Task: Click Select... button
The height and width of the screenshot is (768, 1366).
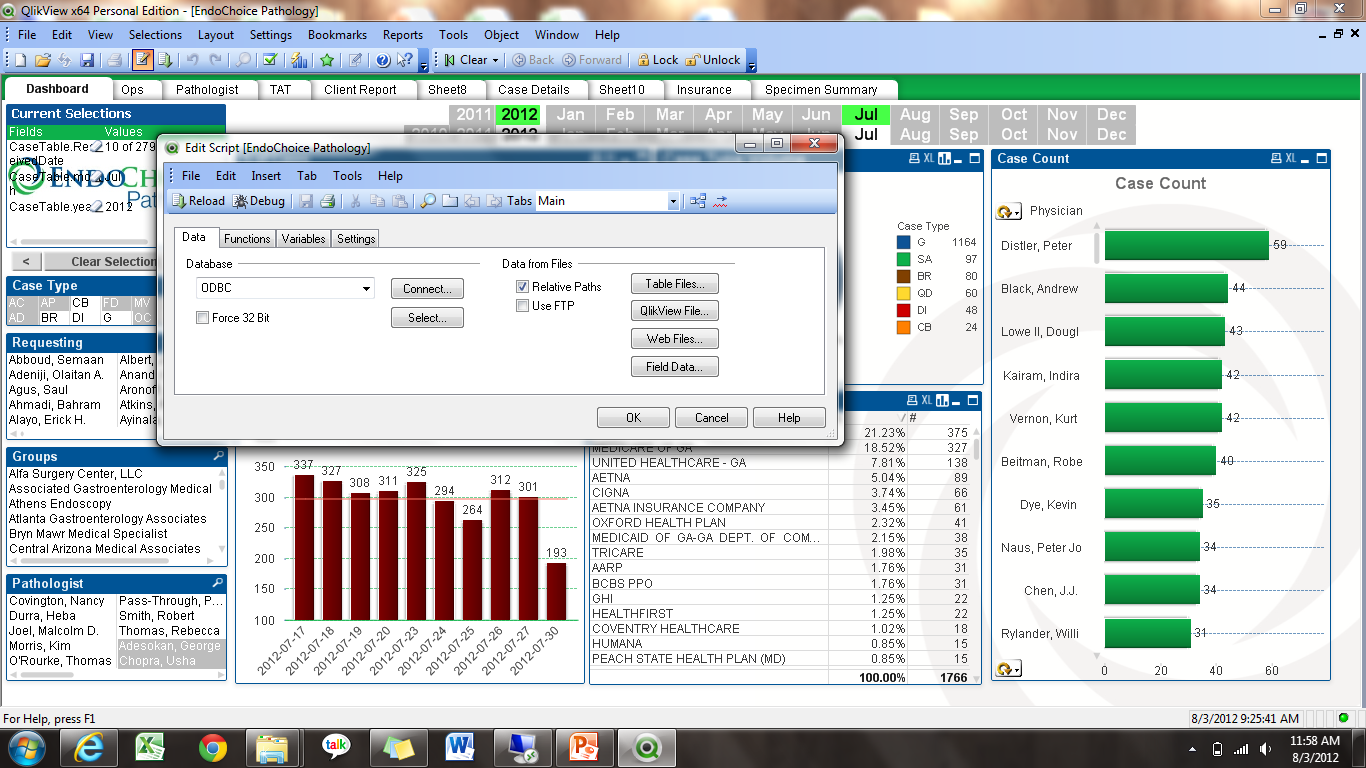Action: pyautogui.click(x=427, y=318)
